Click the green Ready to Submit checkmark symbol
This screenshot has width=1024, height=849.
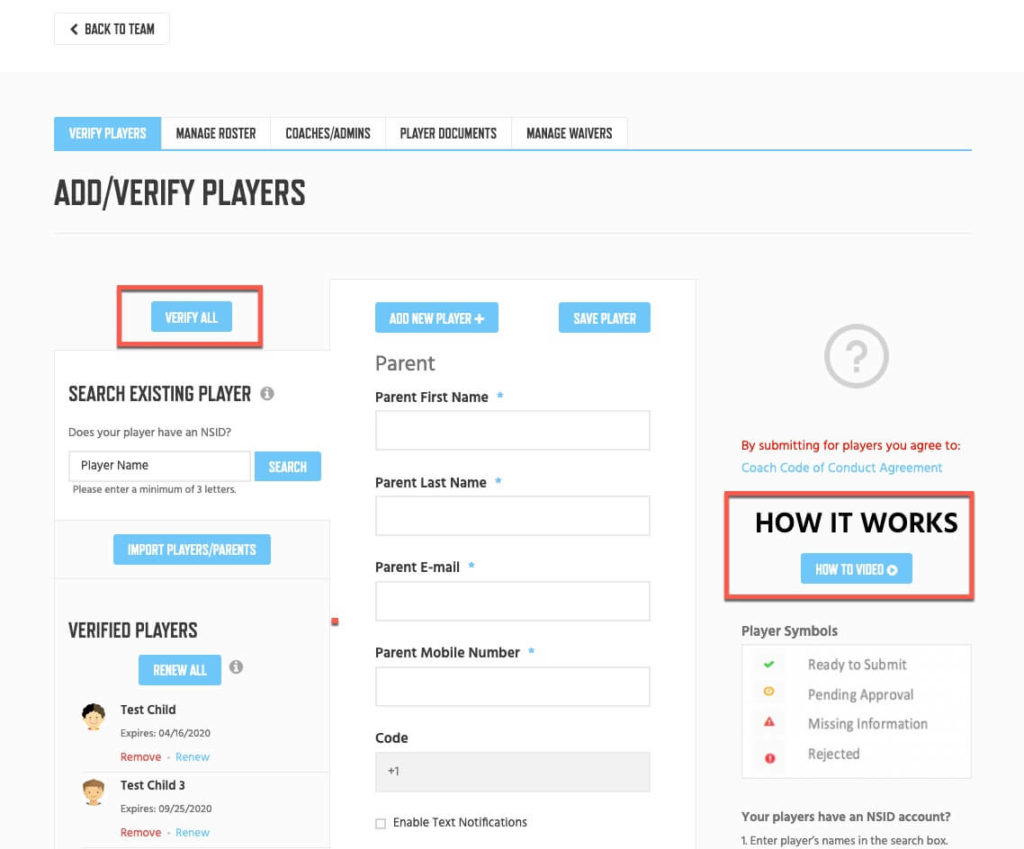tap(769, 664)
